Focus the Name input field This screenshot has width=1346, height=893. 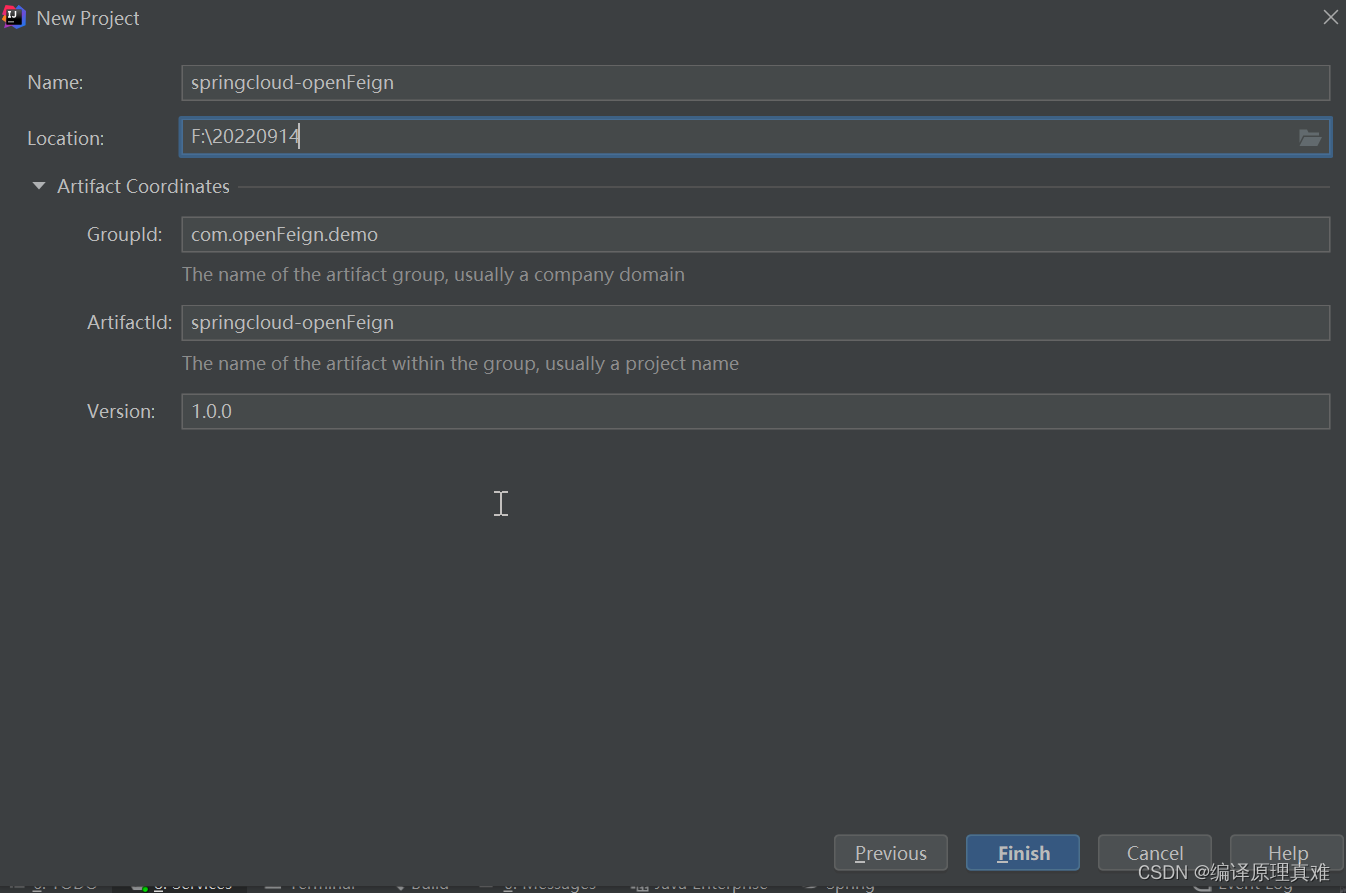755,83
